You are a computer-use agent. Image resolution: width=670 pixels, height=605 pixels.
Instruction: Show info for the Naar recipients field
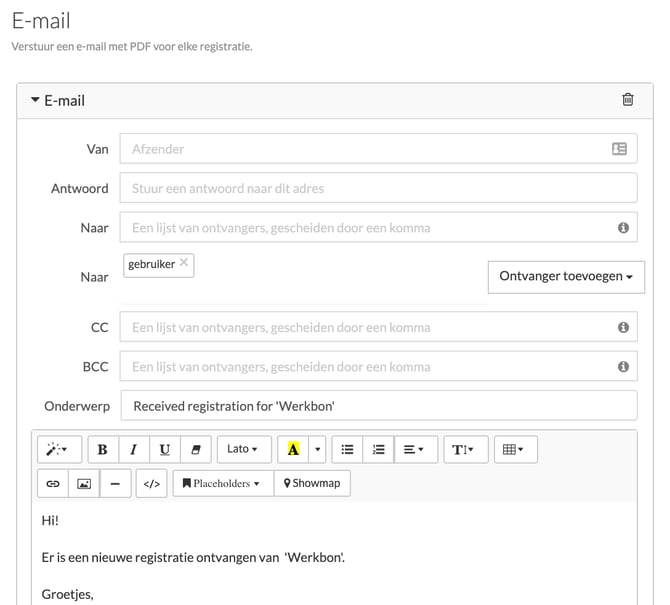point(623,228)
